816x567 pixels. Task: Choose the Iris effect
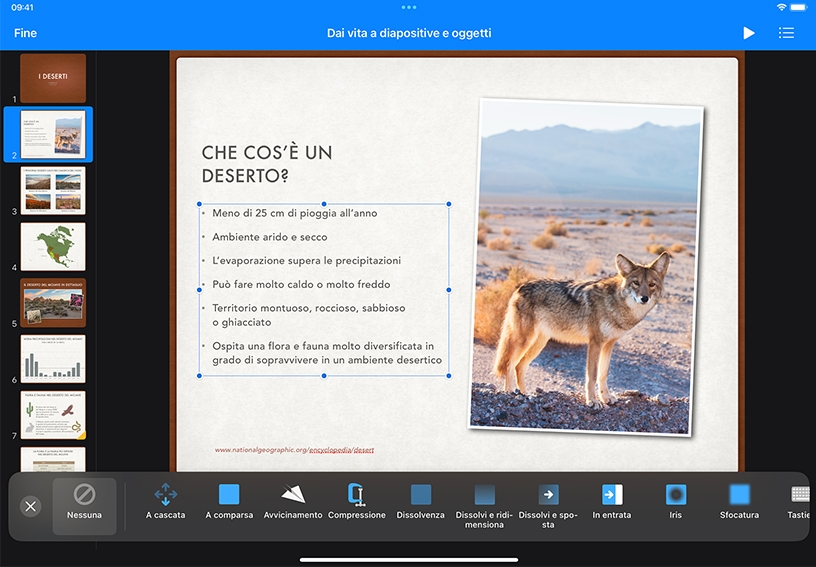pos(675,501)
